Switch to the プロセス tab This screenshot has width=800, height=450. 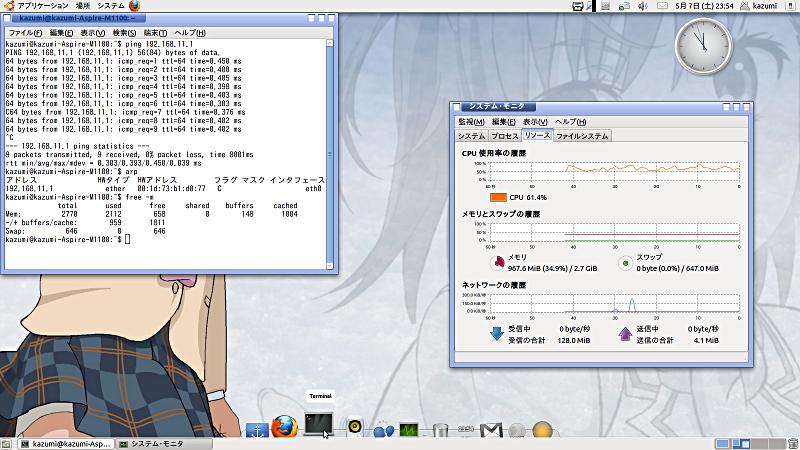click(x=505, y=136)
